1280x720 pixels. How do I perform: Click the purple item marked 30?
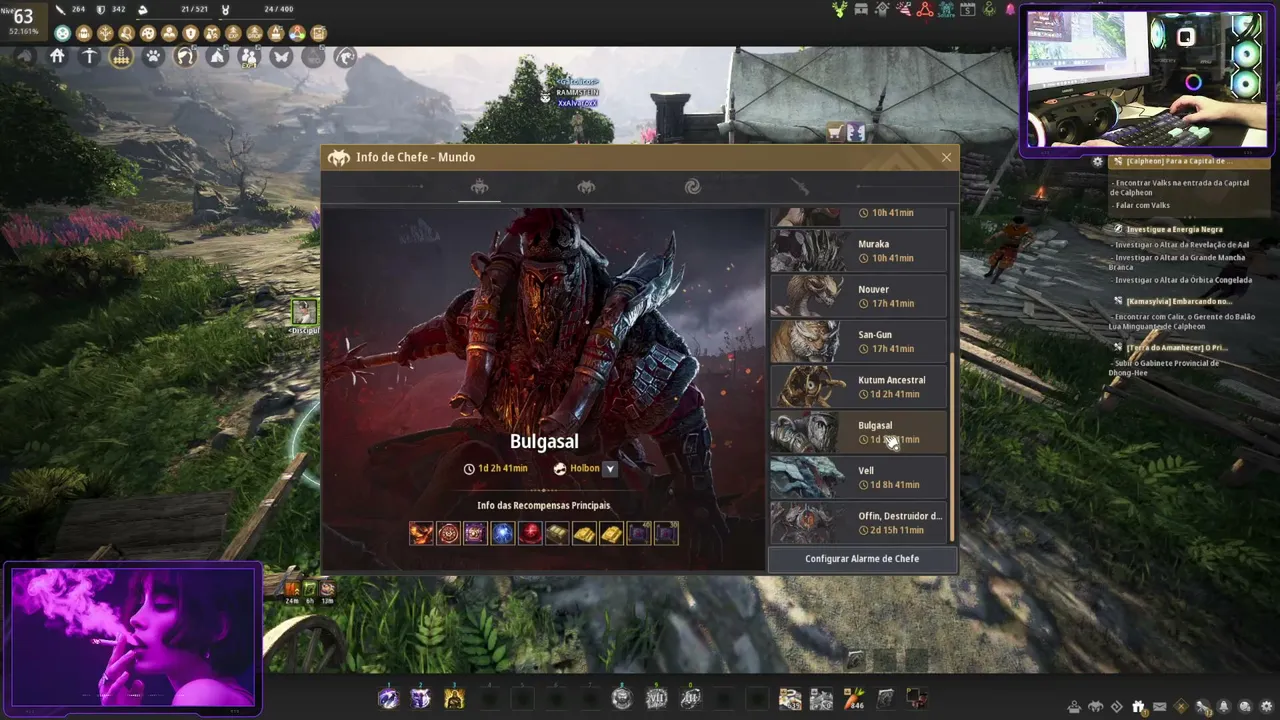665,533
